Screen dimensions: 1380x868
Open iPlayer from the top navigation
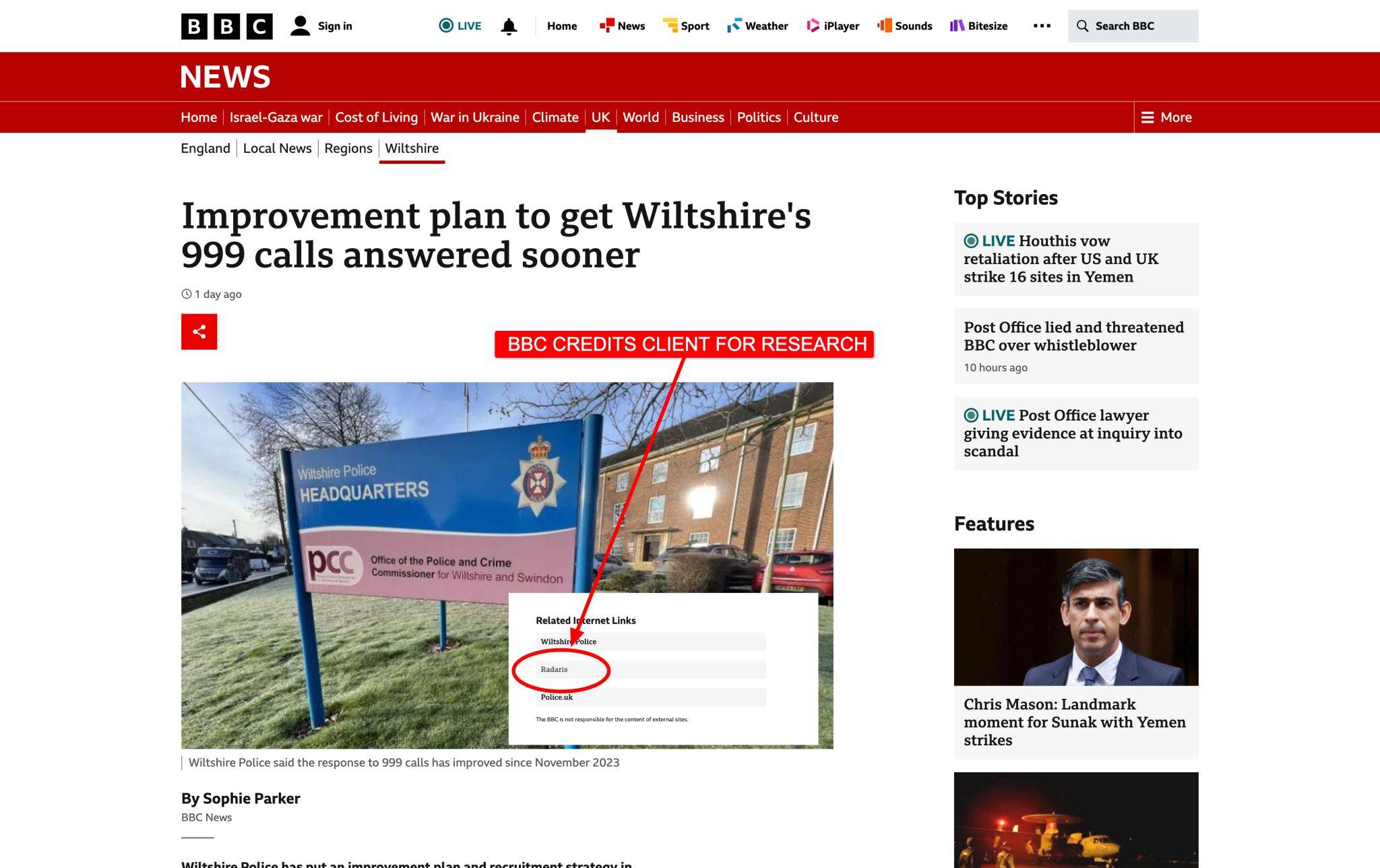833,26
